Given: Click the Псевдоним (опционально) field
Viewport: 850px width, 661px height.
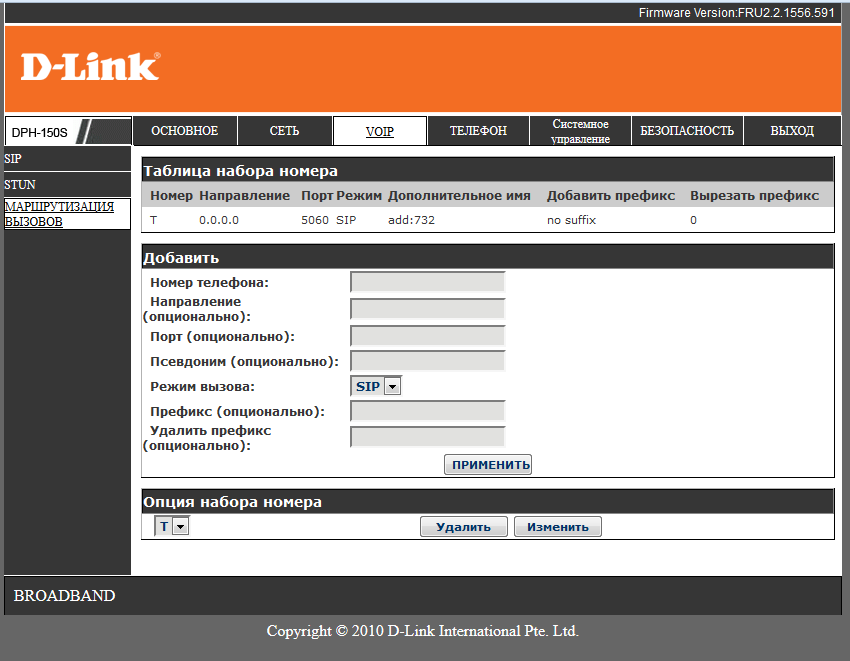Looking at the screenshot, I should pos(427,360).
